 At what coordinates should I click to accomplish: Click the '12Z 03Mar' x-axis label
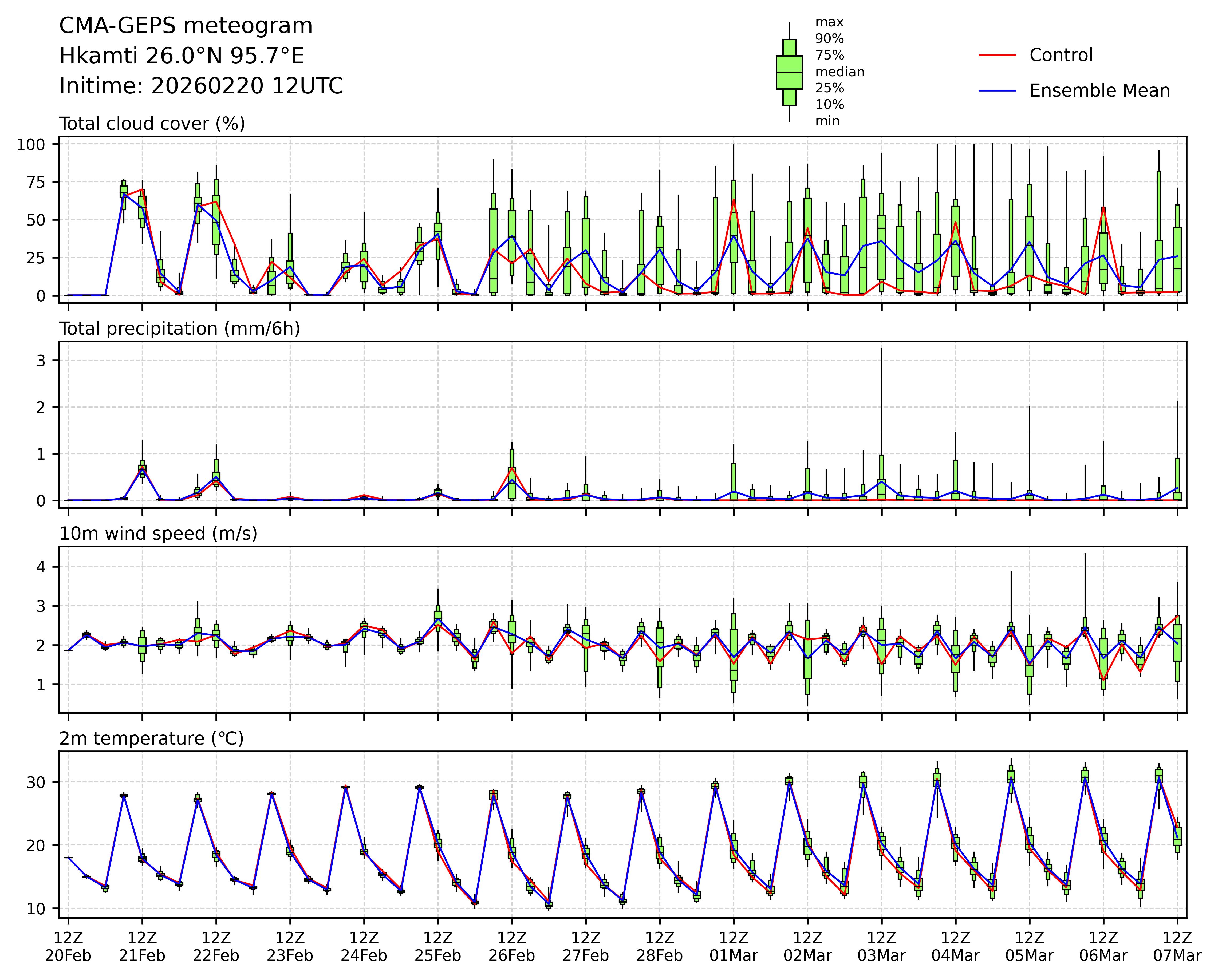click(x=881, y=947)
